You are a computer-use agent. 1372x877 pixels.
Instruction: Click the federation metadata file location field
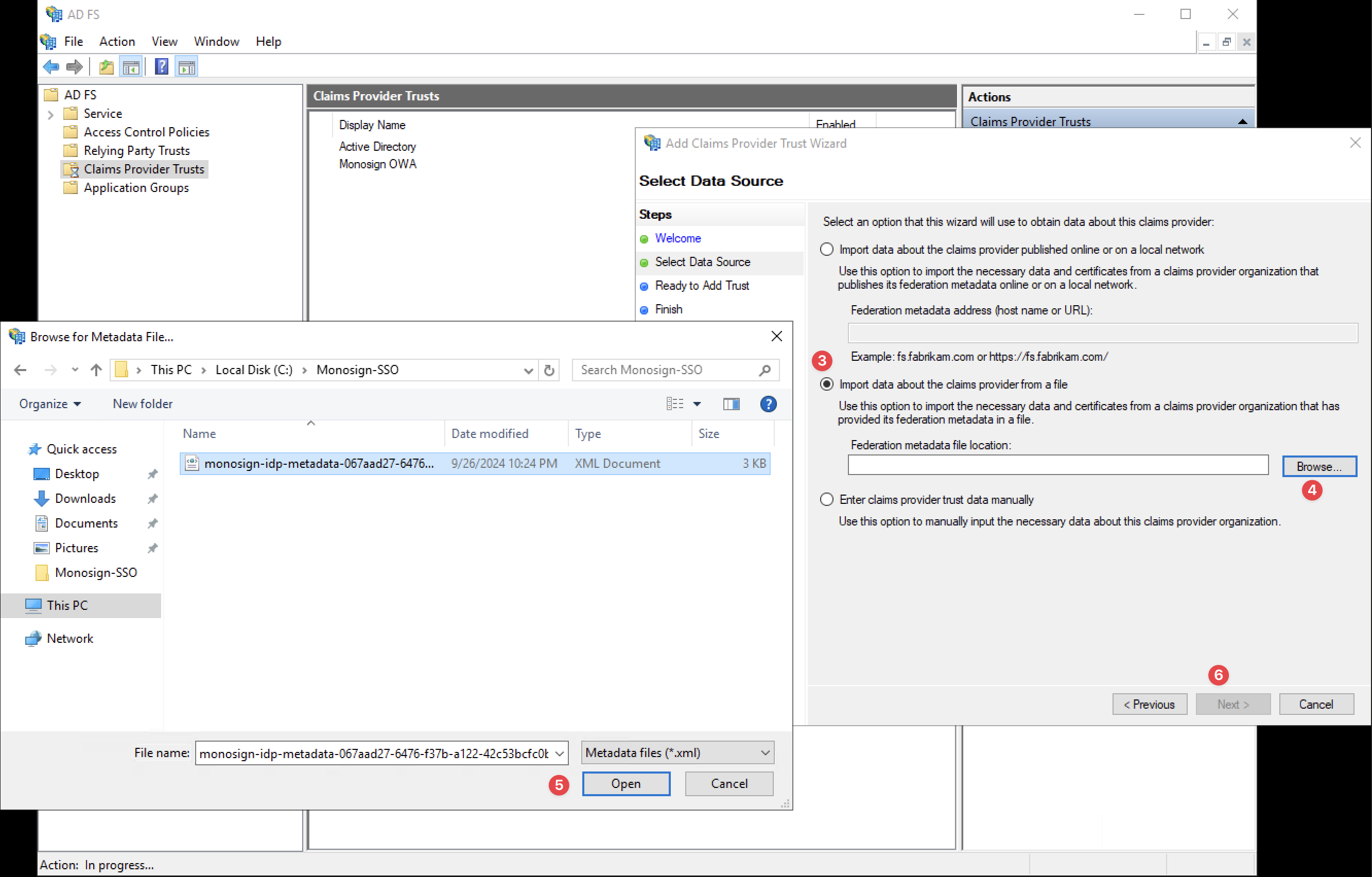(x=1057, y=465)
